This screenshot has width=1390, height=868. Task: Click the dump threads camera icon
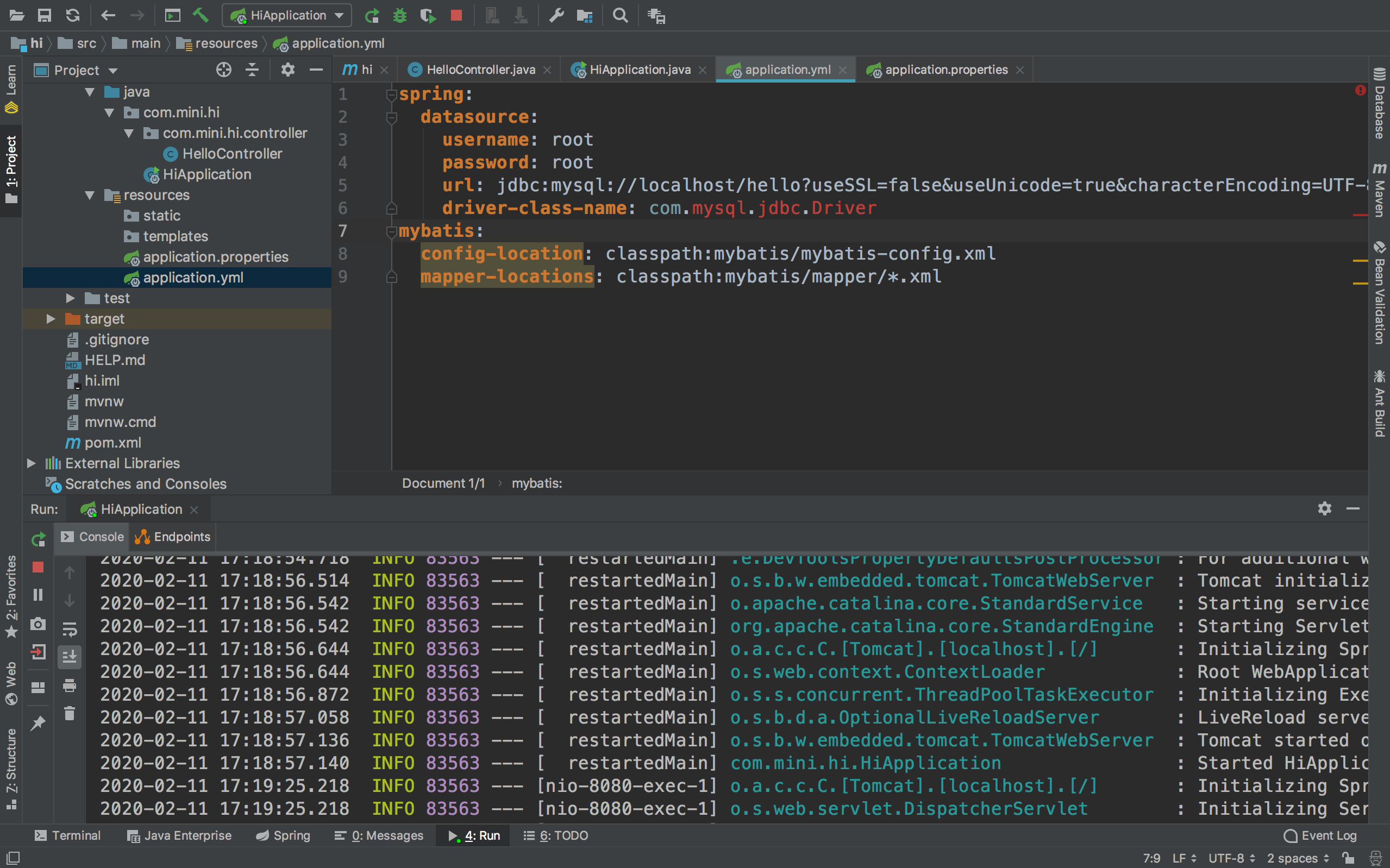tap(38, 624)
